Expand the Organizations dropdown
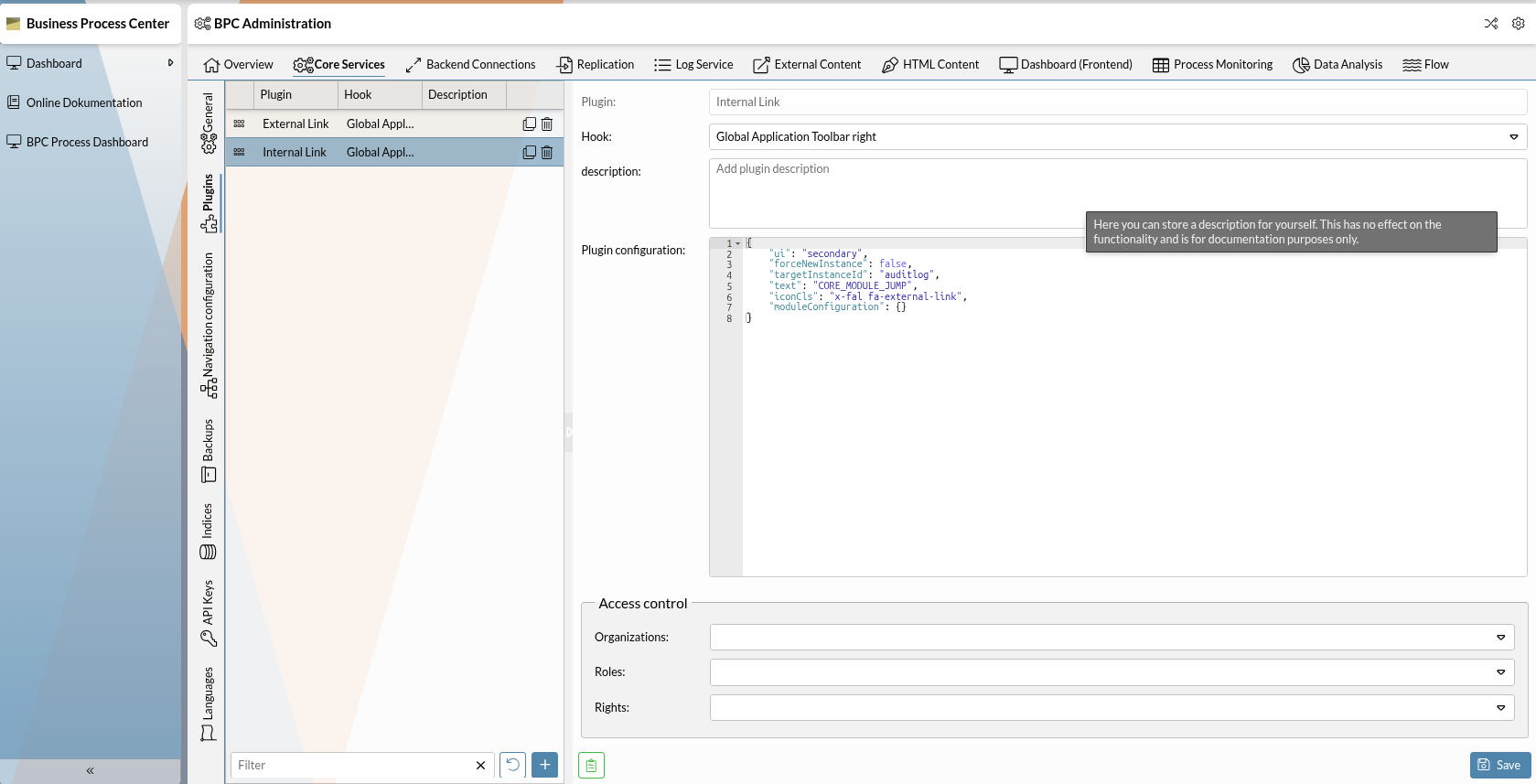The width and height of the screenshot is (1536, 784). pos(1500,638)
